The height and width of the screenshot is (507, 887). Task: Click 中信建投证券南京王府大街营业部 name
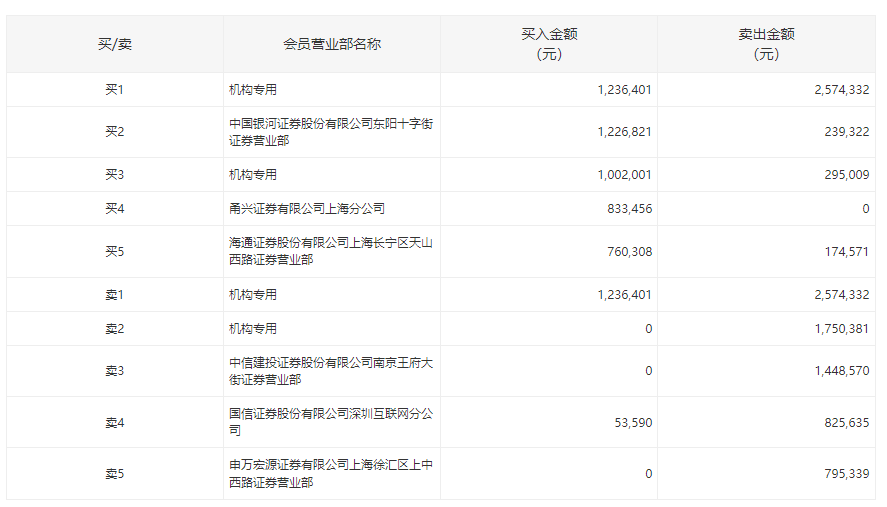click(330, 371)
